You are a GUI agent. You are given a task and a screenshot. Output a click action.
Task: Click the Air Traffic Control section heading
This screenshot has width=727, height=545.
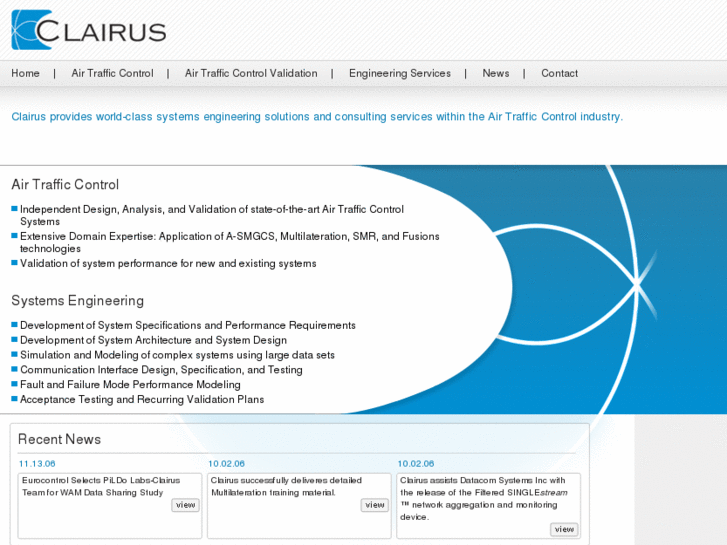[x=65, y=185]
